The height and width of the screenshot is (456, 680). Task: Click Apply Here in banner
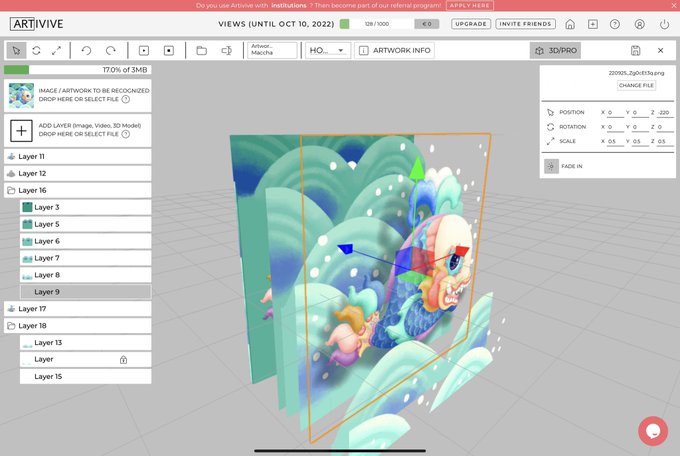click(x=470, y=6)
